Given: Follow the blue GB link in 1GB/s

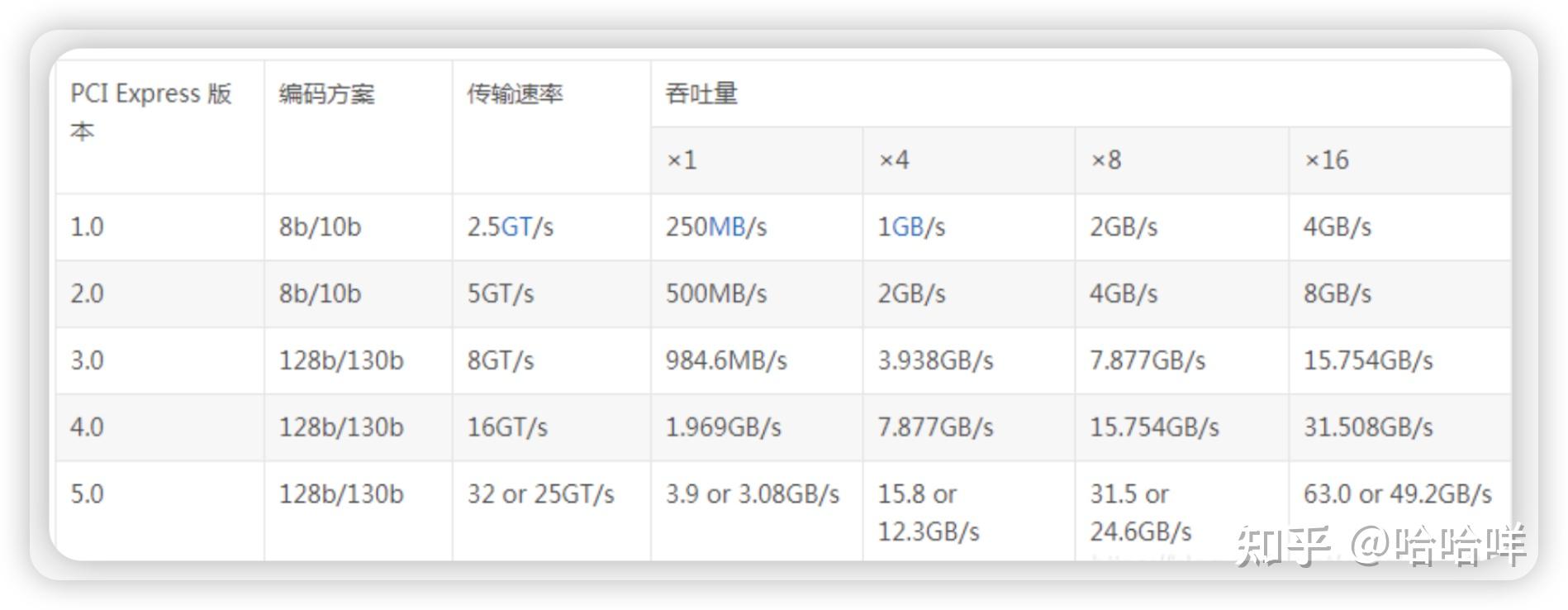Looking at the screenshot, I should tap(907, 227).
